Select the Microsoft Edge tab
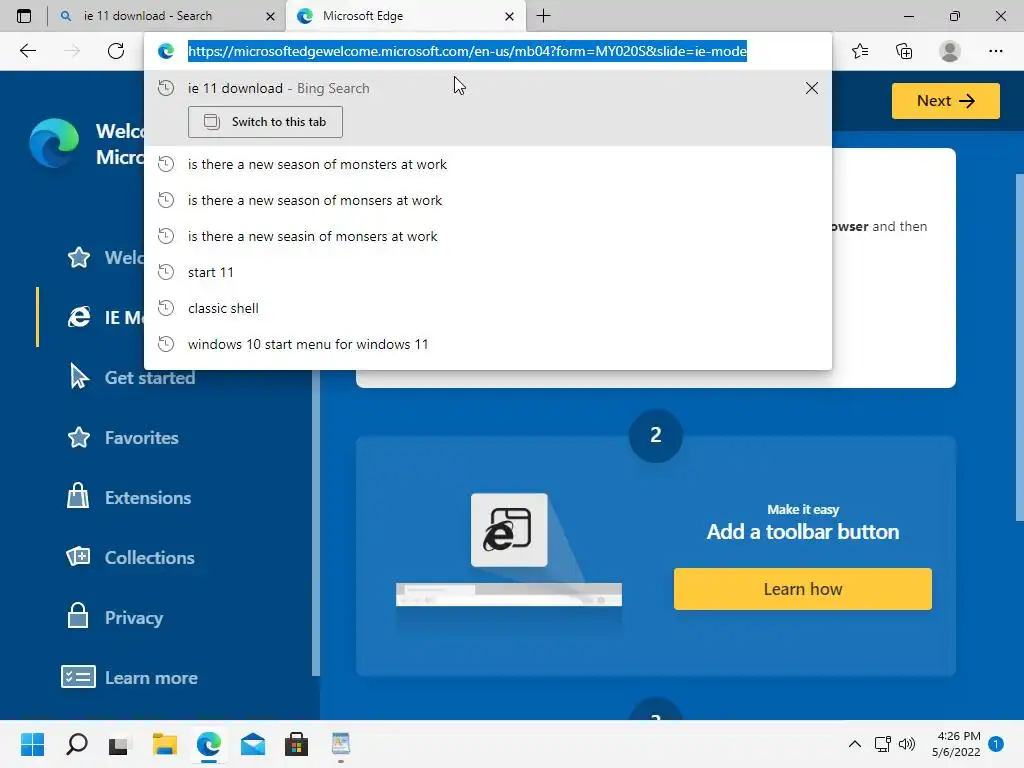 pos(406,16)
